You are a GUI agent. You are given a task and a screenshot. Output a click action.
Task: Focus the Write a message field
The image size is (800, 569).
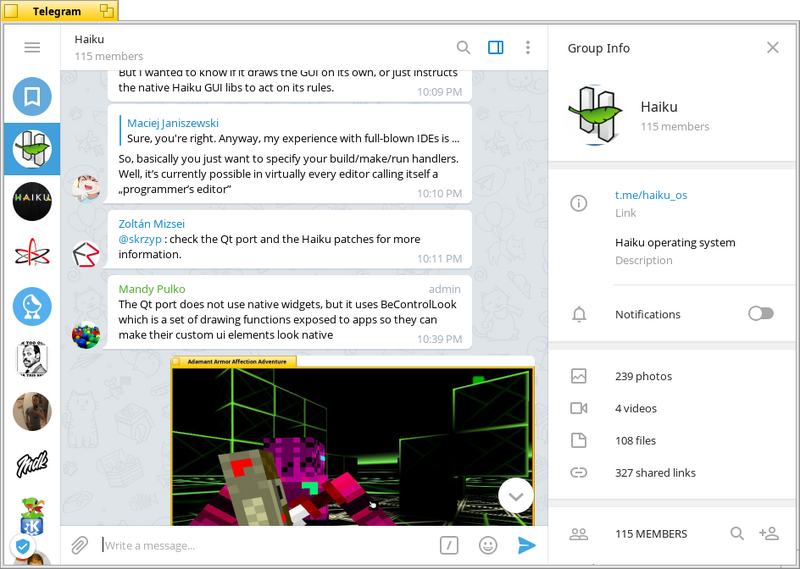coord(266,546)
